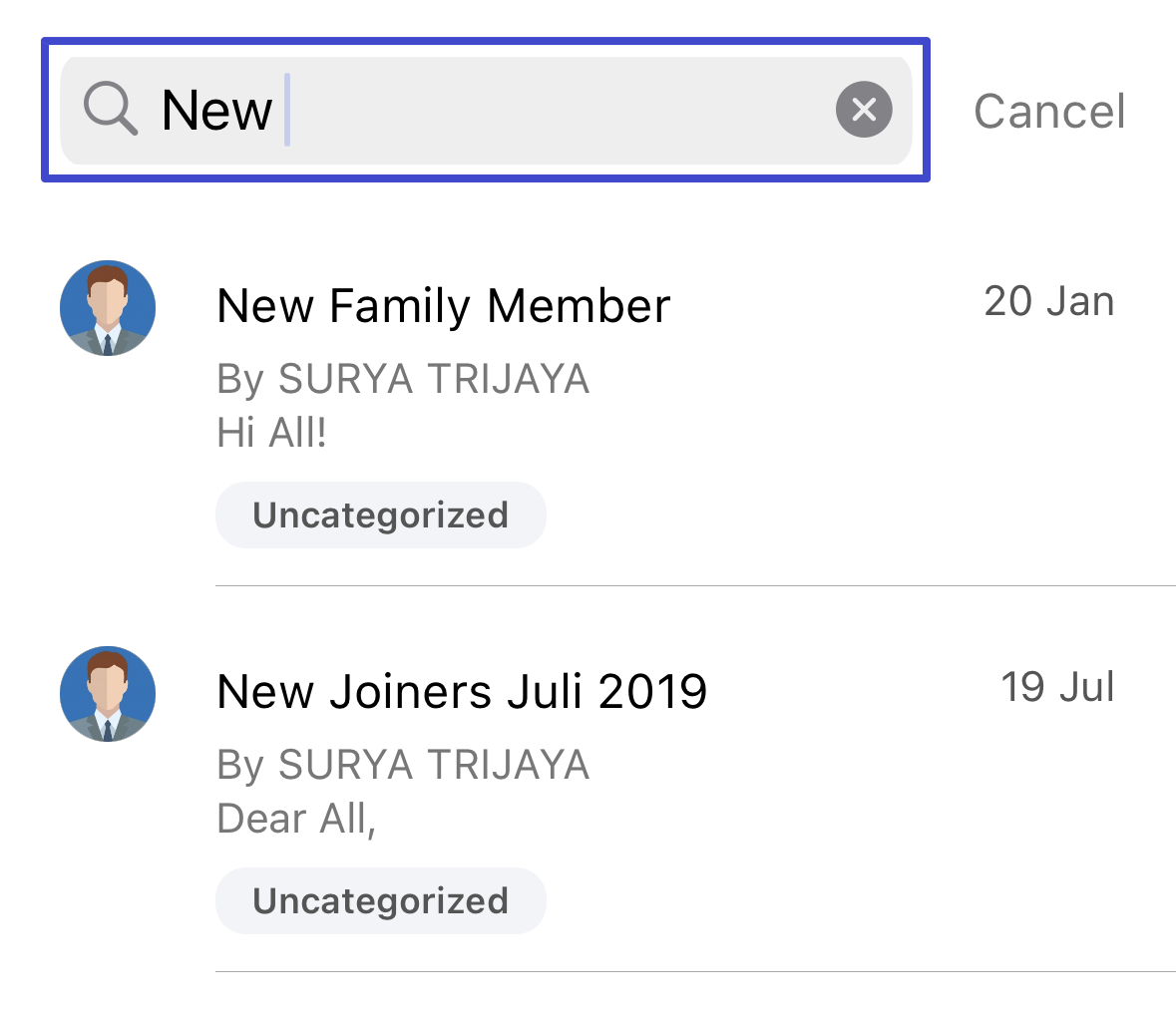Open the New Family Member post title

(x=443, y=306)
